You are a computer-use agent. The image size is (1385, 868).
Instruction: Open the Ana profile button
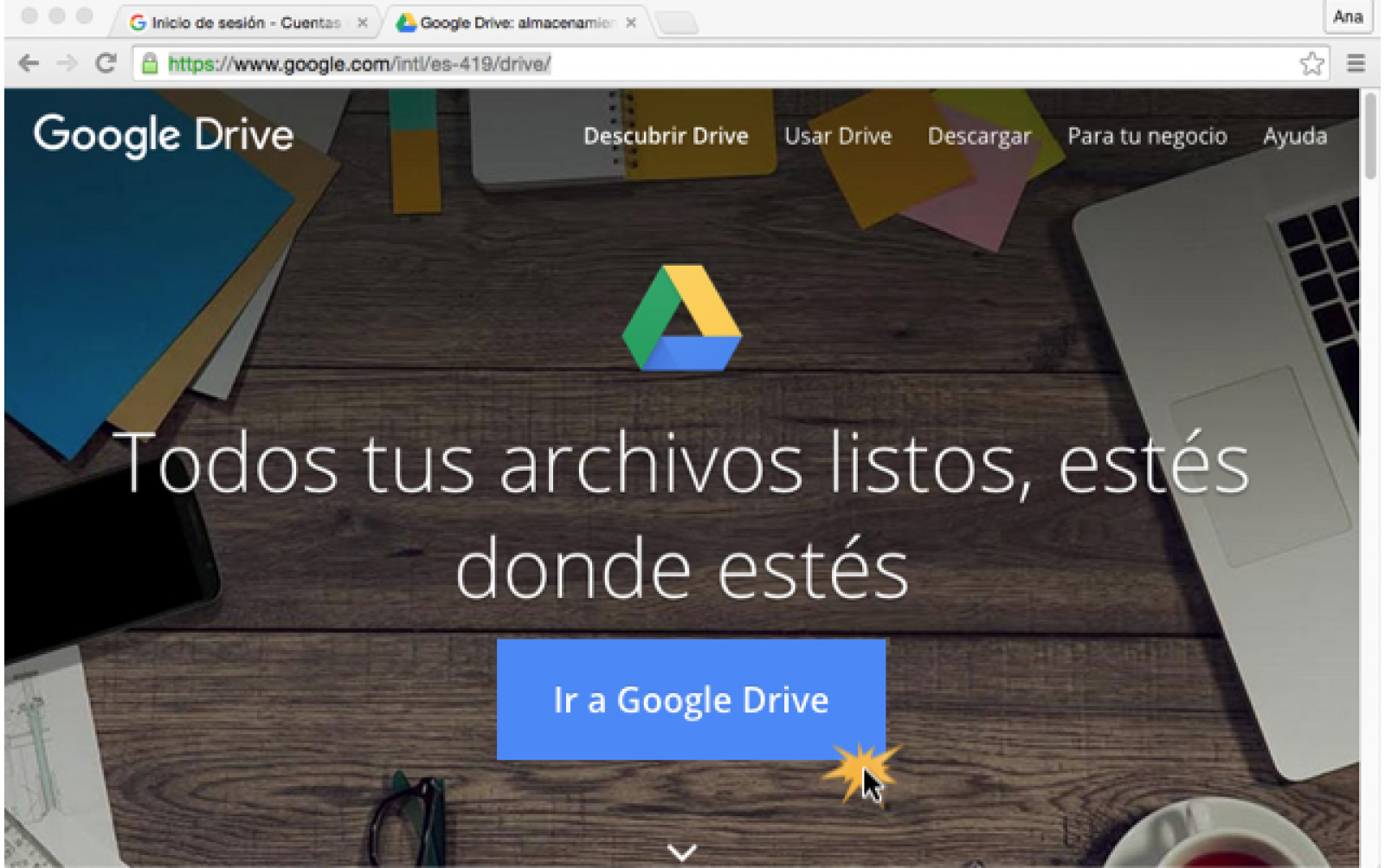(1348, 16)
